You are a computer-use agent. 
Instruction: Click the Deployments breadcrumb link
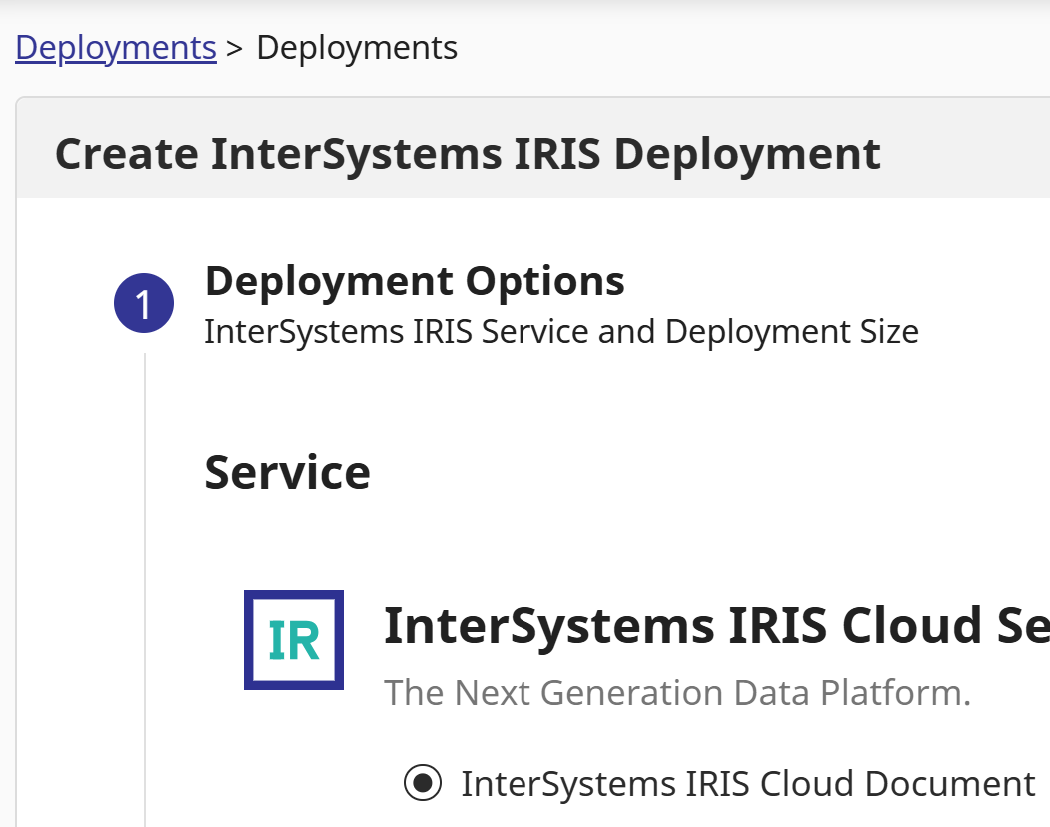[x=115, y=47]
